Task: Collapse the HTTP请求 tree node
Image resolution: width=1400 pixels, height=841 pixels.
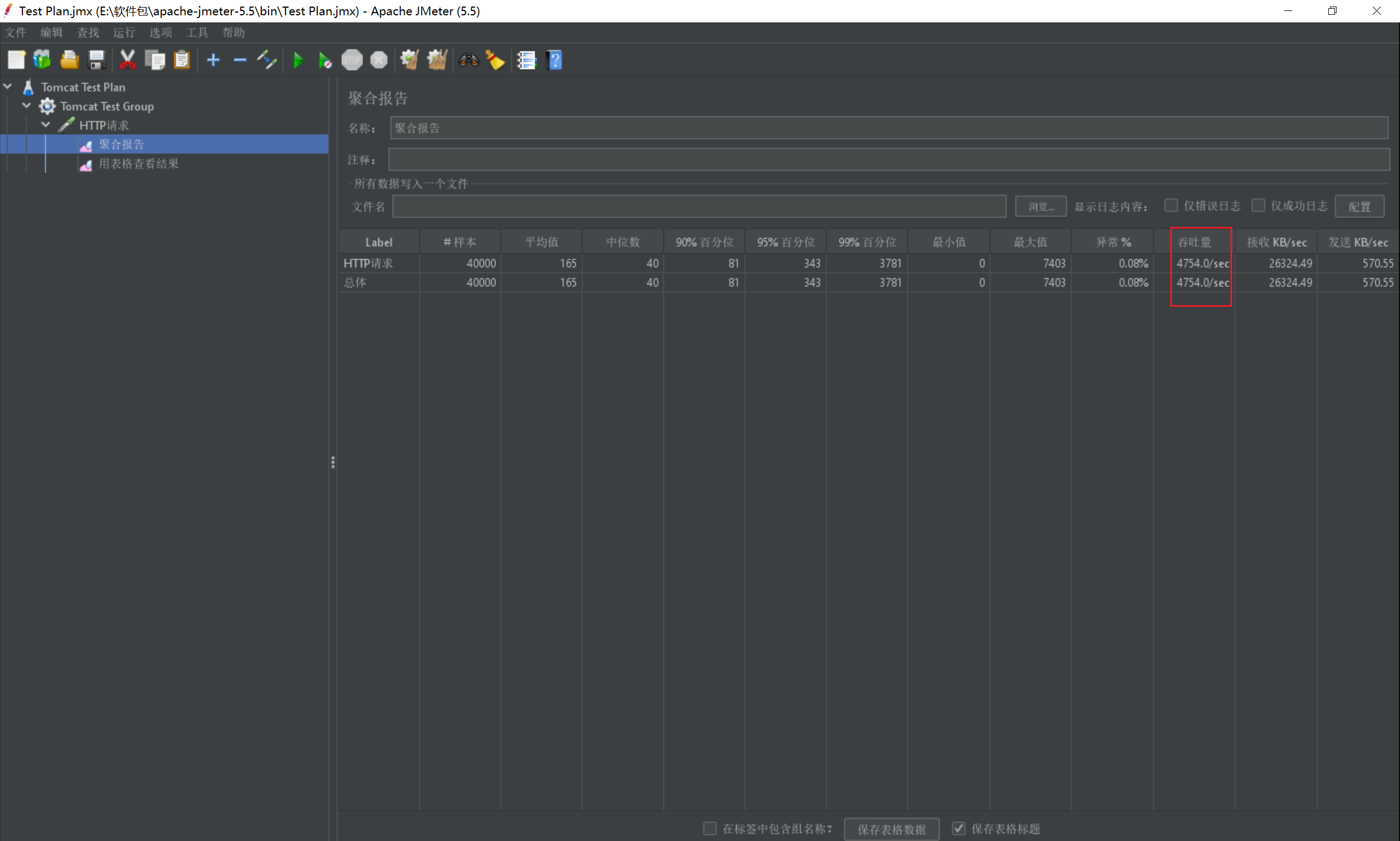Action: [46, 125]
